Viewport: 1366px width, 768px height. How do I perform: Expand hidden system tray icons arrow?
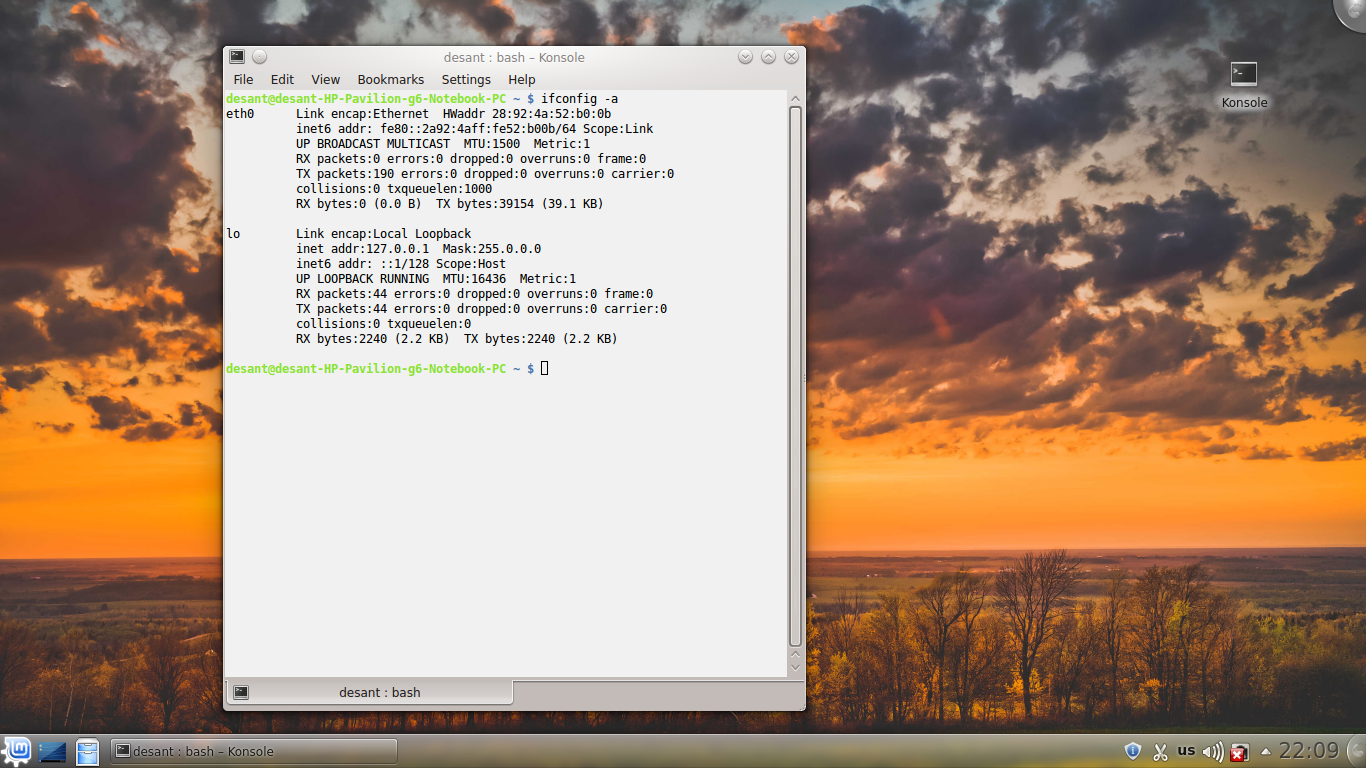pyautogui.click(x=1266, y=751)
